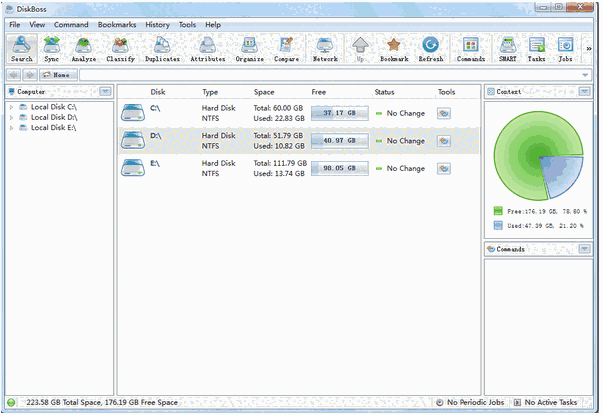The image size is (603, 415).
Task: Click the 40.97 GB free space bar
Action: coord(340,141)
